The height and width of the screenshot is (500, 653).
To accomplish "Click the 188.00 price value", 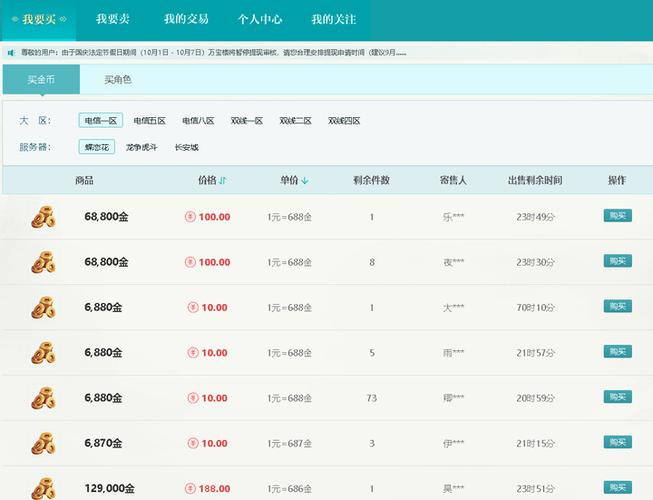I will [214, 488].
